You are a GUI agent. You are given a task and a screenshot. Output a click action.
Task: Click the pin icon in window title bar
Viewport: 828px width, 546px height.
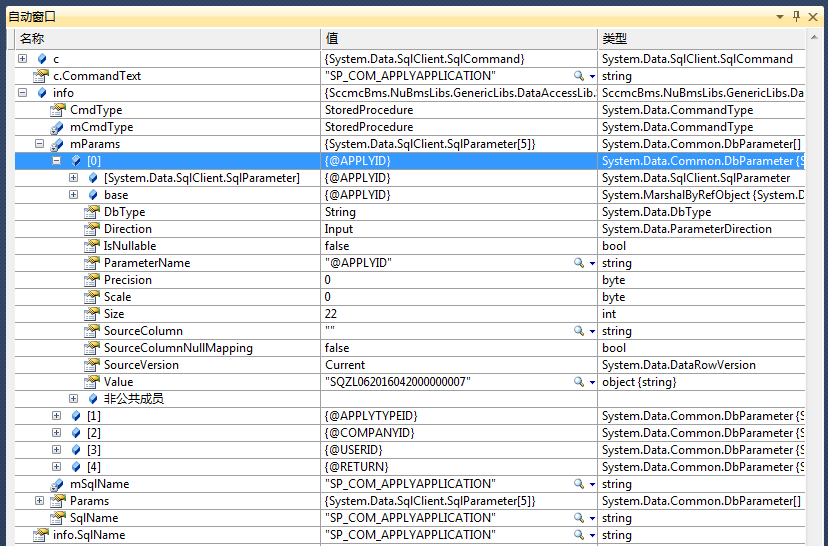[796, 16]
